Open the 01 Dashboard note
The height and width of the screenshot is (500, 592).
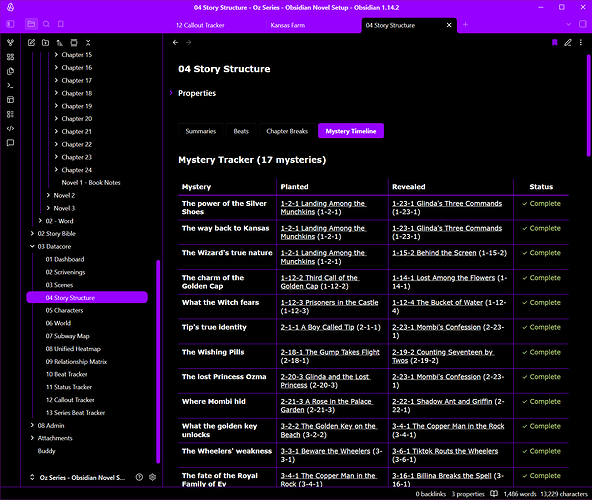point(65,259)
